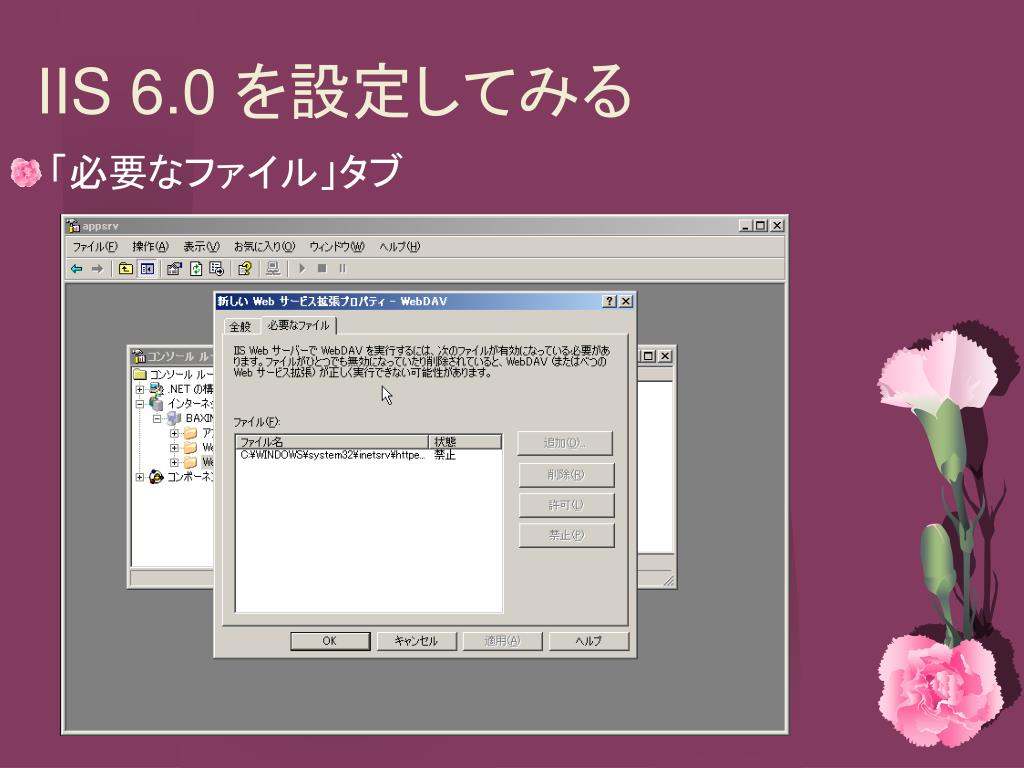Screen dimensions: 1024x768
Task: Click the 追加(D)... button
Action: click(x=565, y=443)
